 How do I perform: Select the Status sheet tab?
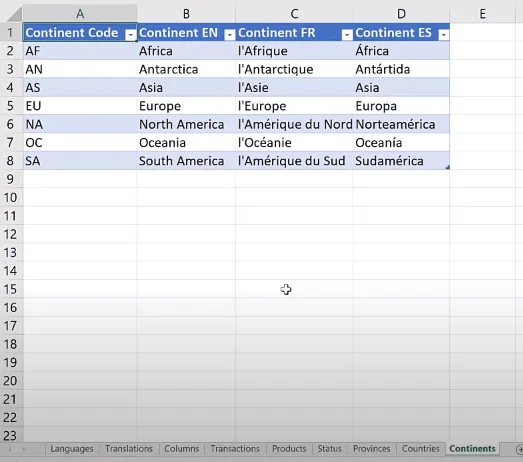(329, 449)
